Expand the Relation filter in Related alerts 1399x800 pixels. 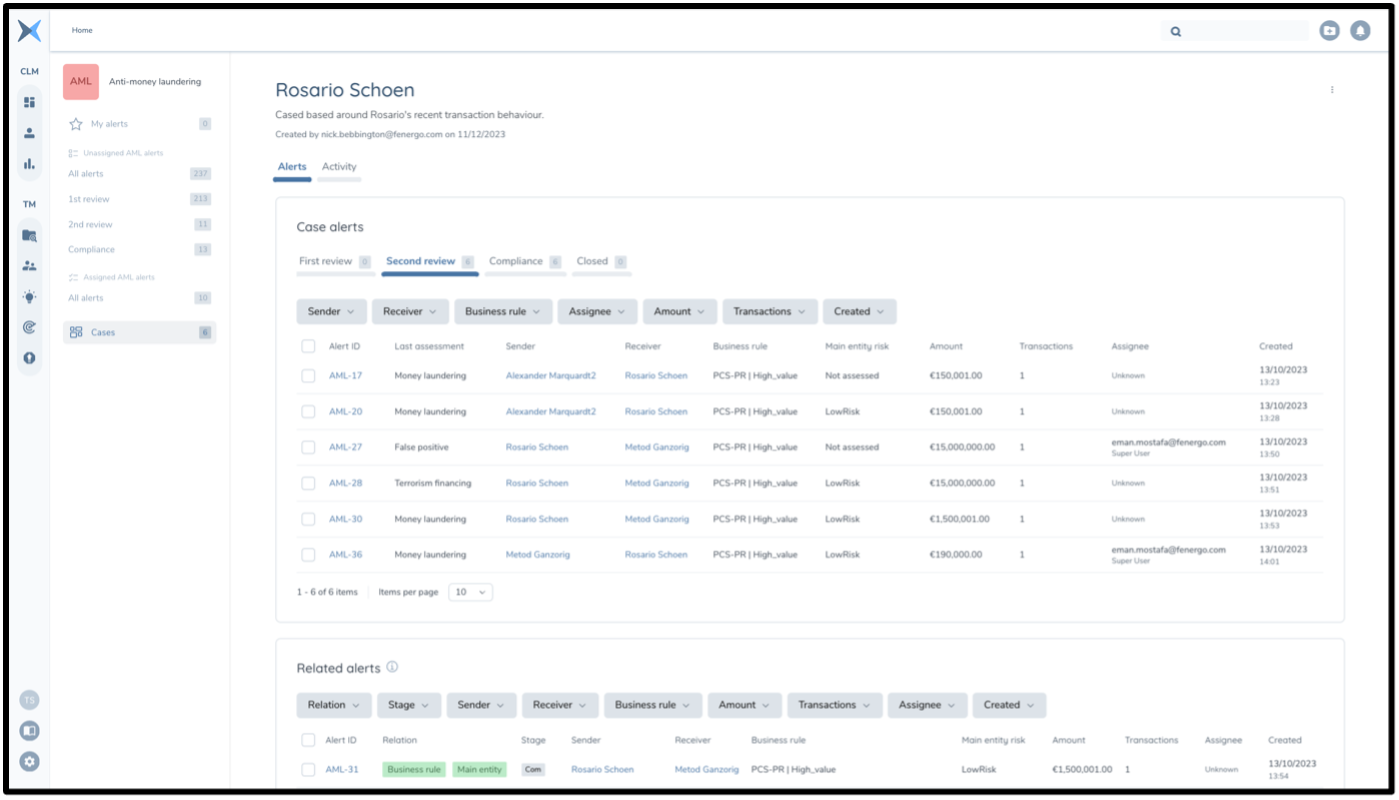(x=333, y=705)
